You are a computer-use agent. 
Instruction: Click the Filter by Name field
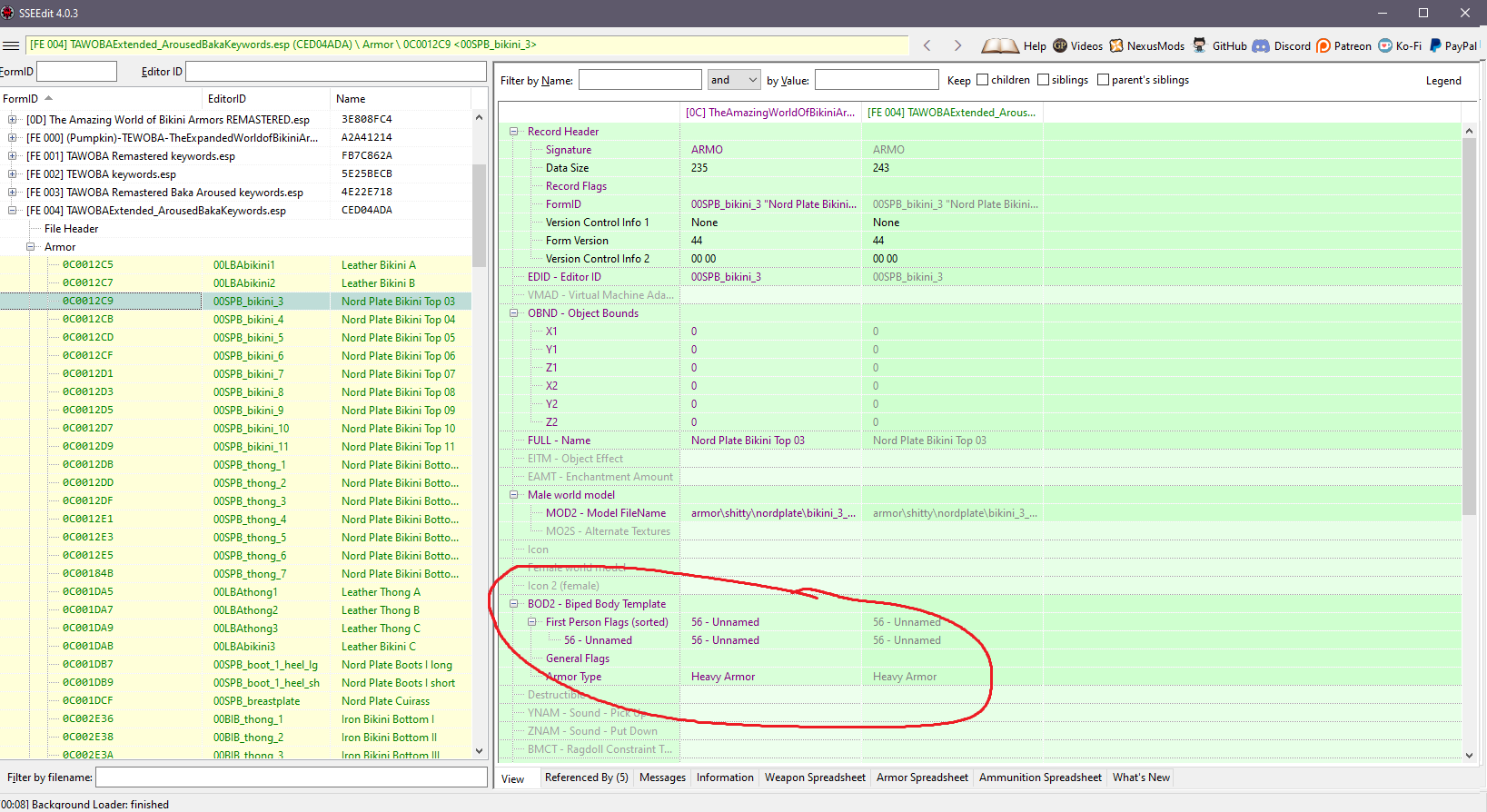click(x=640, y=80)
